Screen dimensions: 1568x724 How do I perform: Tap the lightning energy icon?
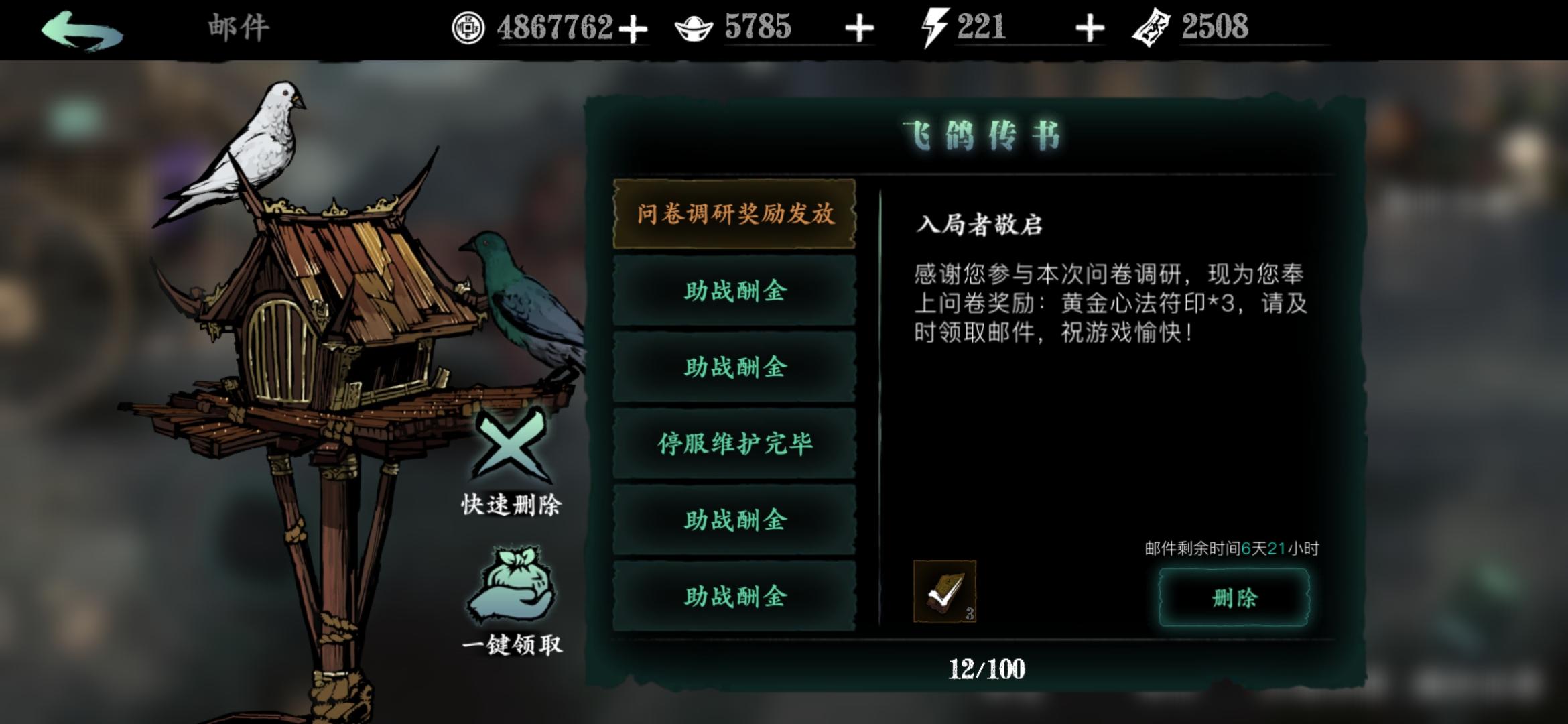(x=933, y=29)
